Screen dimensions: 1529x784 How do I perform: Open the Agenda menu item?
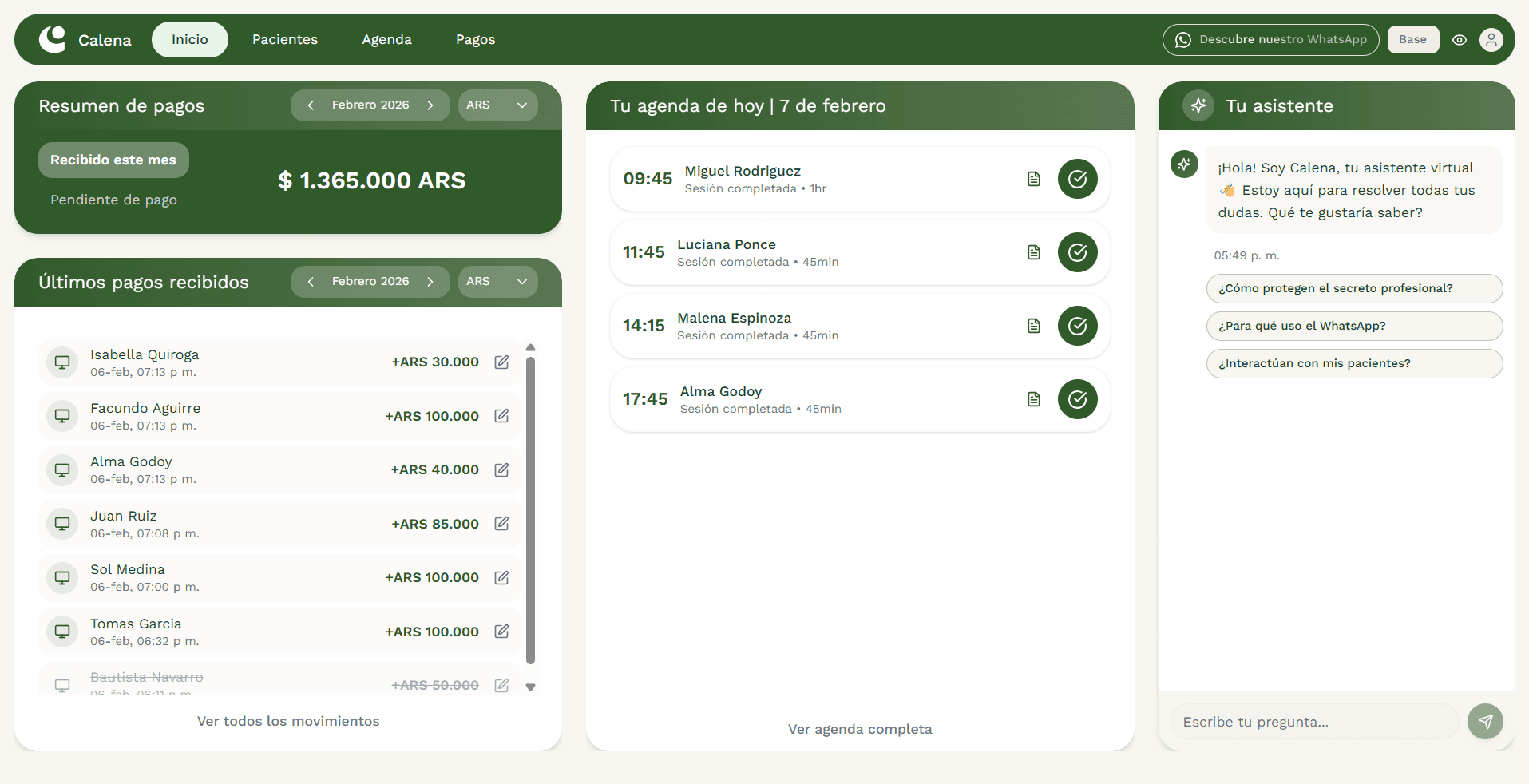386,39
